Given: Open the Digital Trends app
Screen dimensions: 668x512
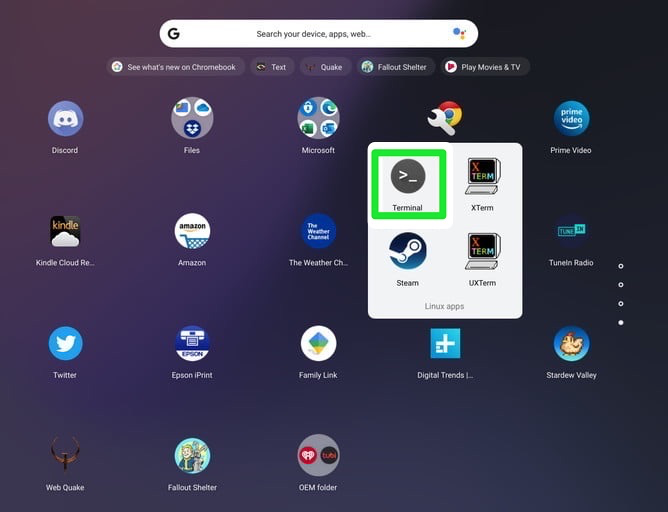Looking at the screenshot, I should tap(445, 343).
